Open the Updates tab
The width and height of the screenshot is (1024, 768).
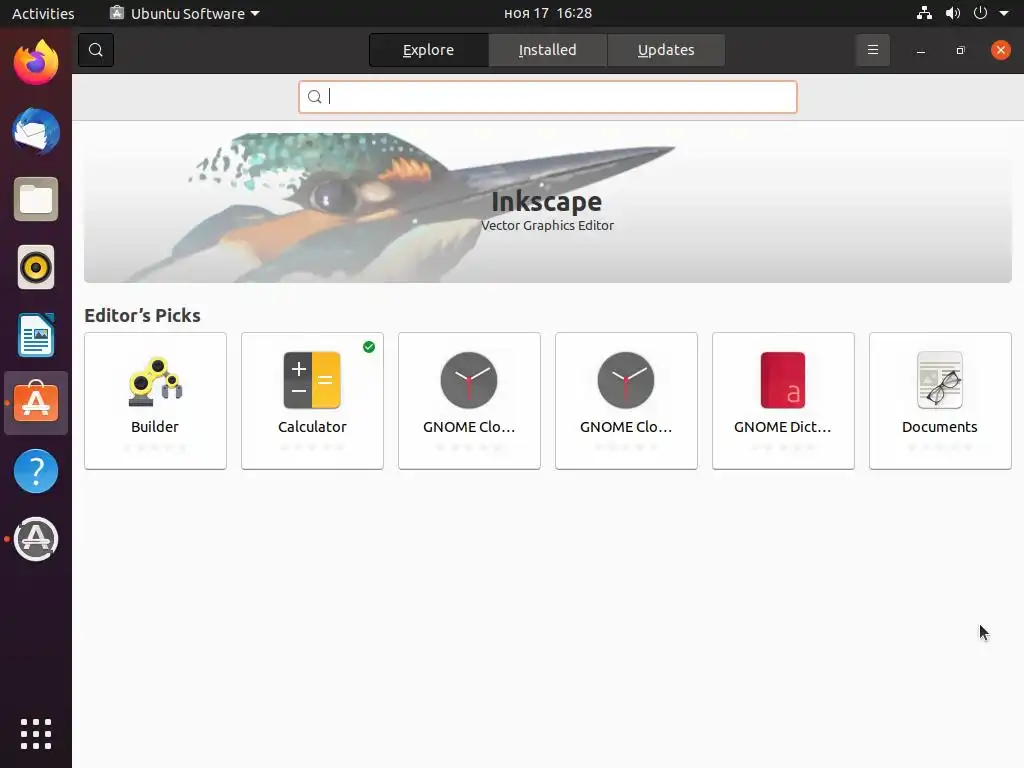tap(665, 50)
